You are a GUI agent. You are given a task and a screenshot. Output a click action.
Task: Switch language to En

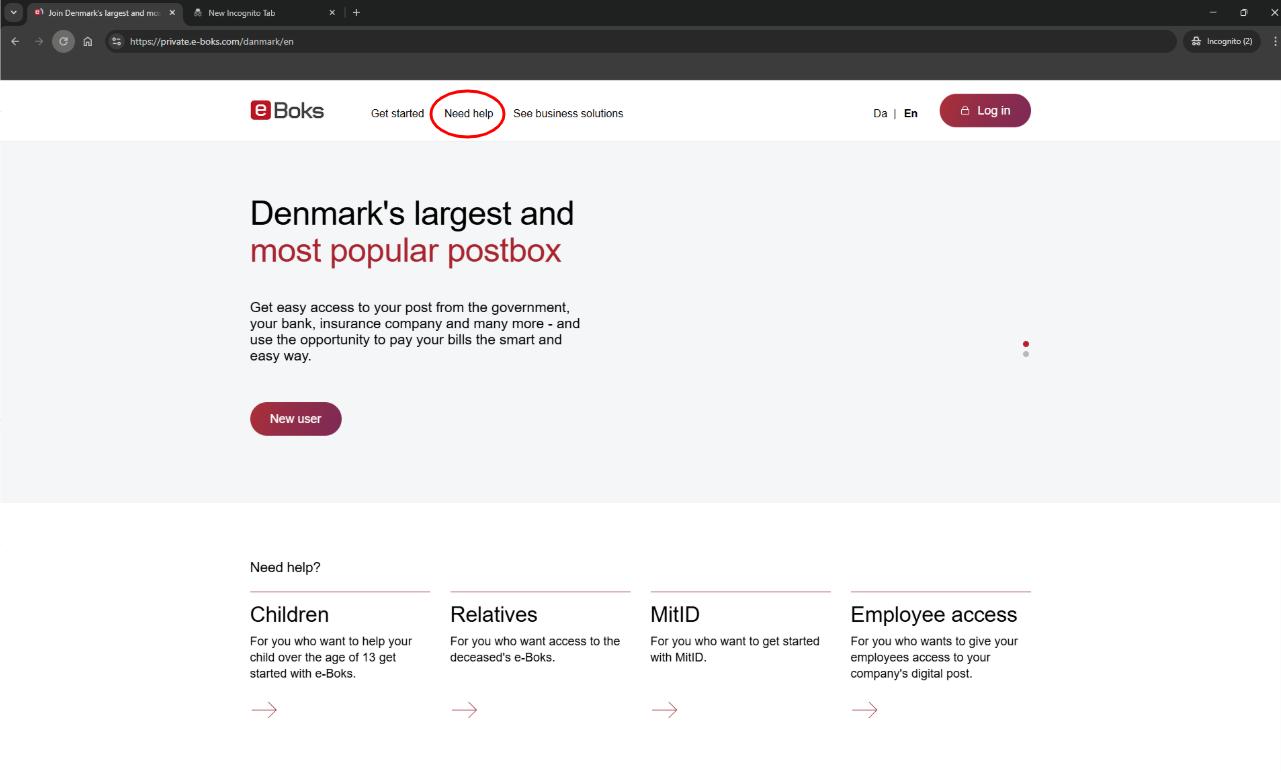911,114
